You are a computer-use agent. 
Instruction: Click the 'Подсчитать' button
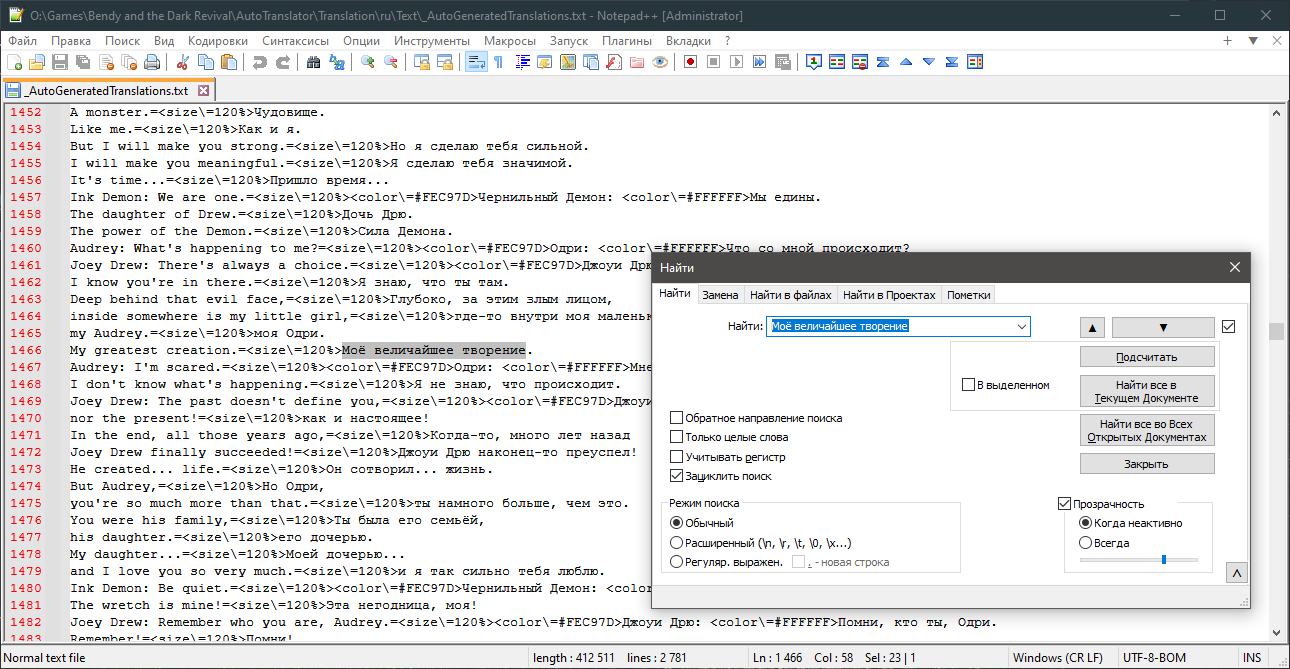[x=1147, y=357]
